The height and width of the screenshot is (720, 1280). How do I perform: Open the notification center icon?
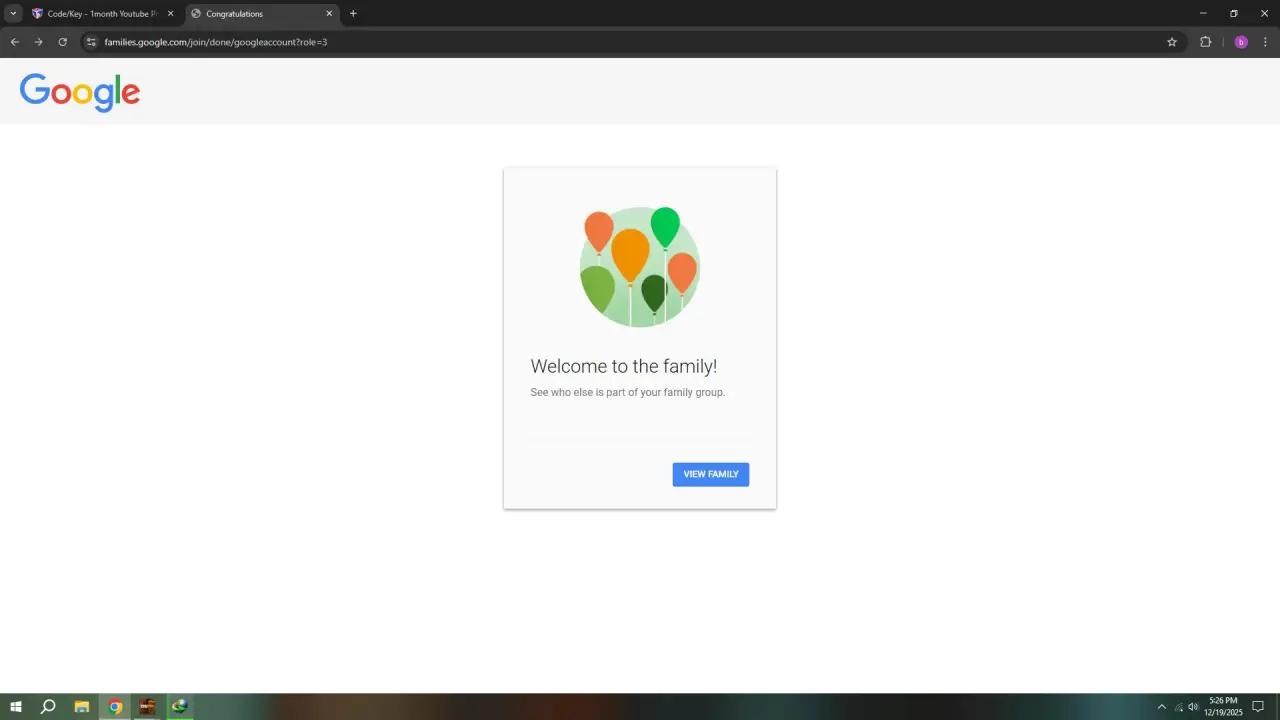1259,707
